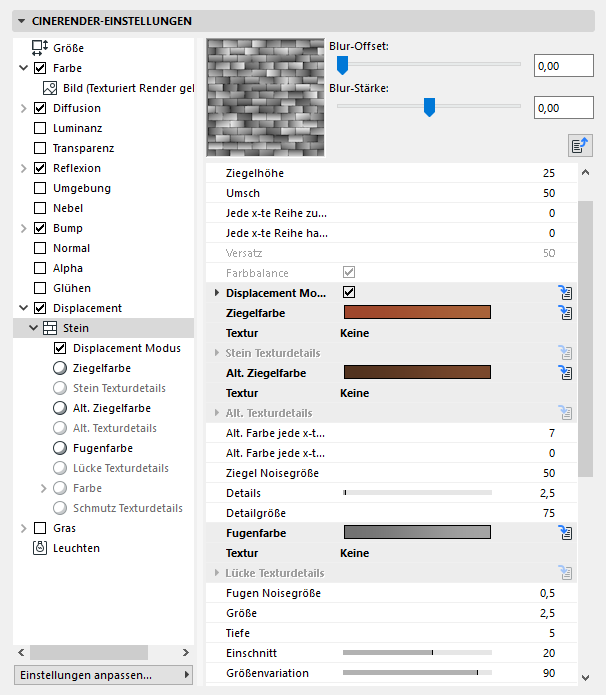The height and width of the screenshot is (695, 606).
Task: Select the Bild texture image icon
Action: [x=50, y=88]
